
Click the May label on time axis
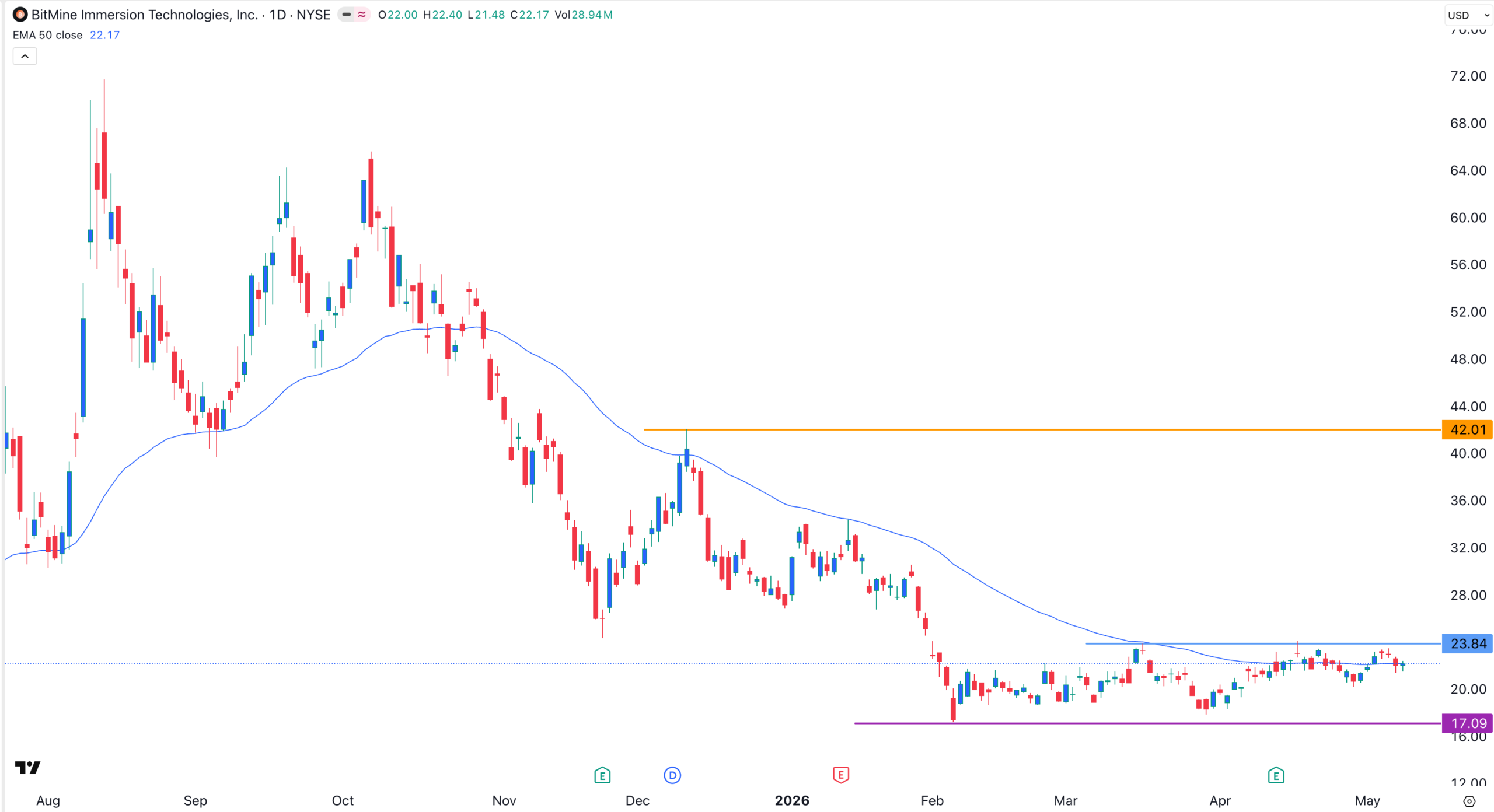[1367, 800]
